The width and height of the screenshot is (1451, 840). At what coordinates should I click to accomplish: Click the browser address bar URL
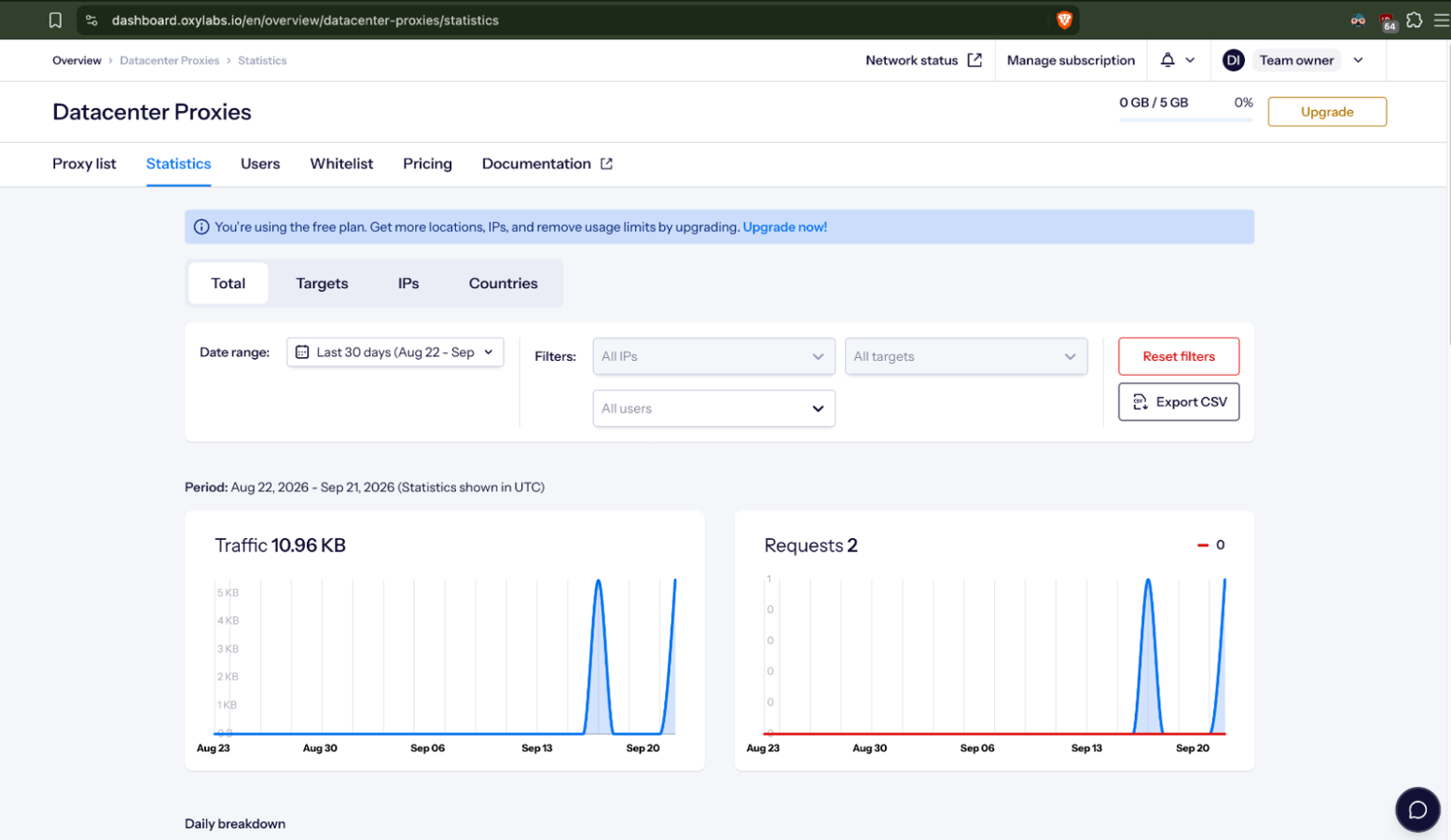click(305, 20)
